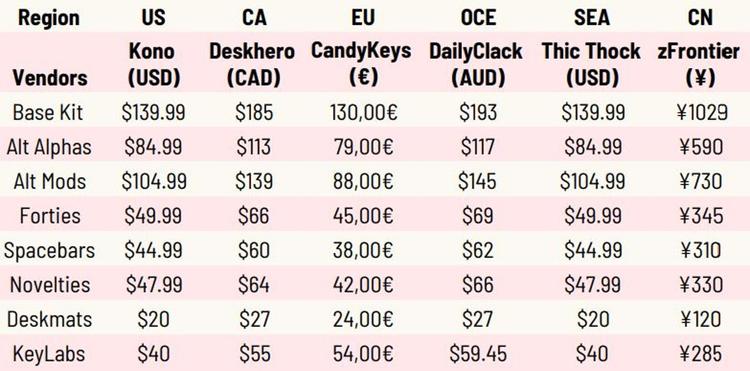Click the Alt Alphas row label
750x371 pixels.
(49, 147)
